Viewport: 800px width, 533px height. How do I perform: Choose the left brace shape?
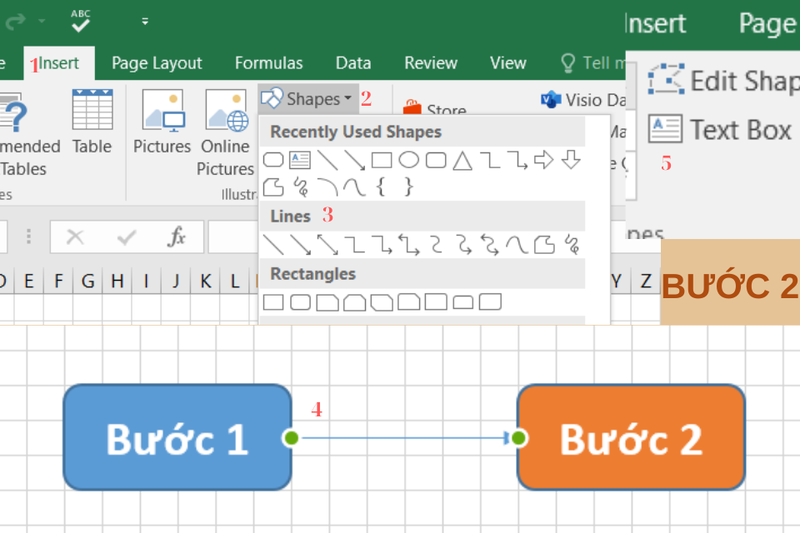381,187
